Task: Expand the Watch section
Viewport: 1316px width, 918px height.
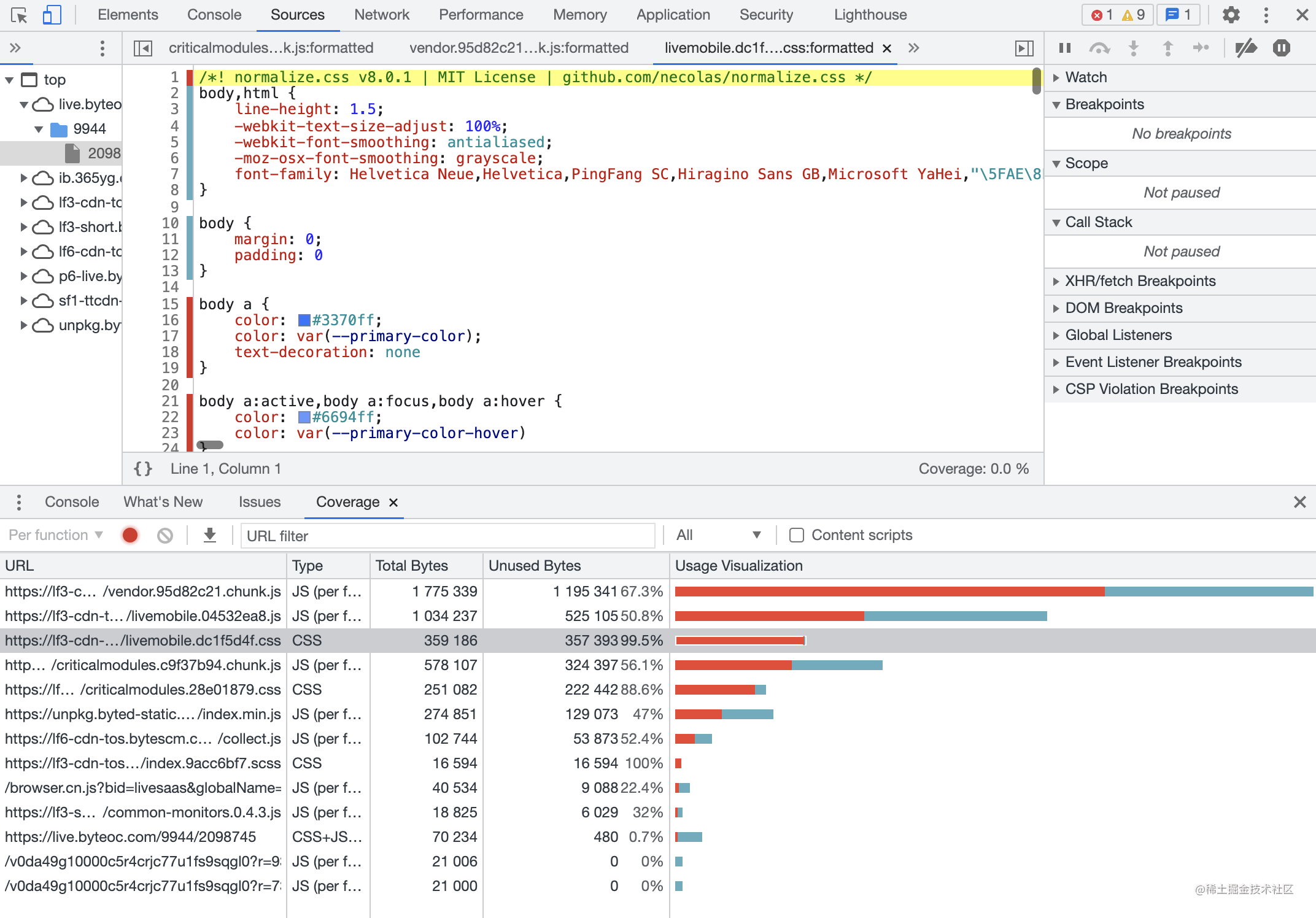Action: (x=1086, y=77)
